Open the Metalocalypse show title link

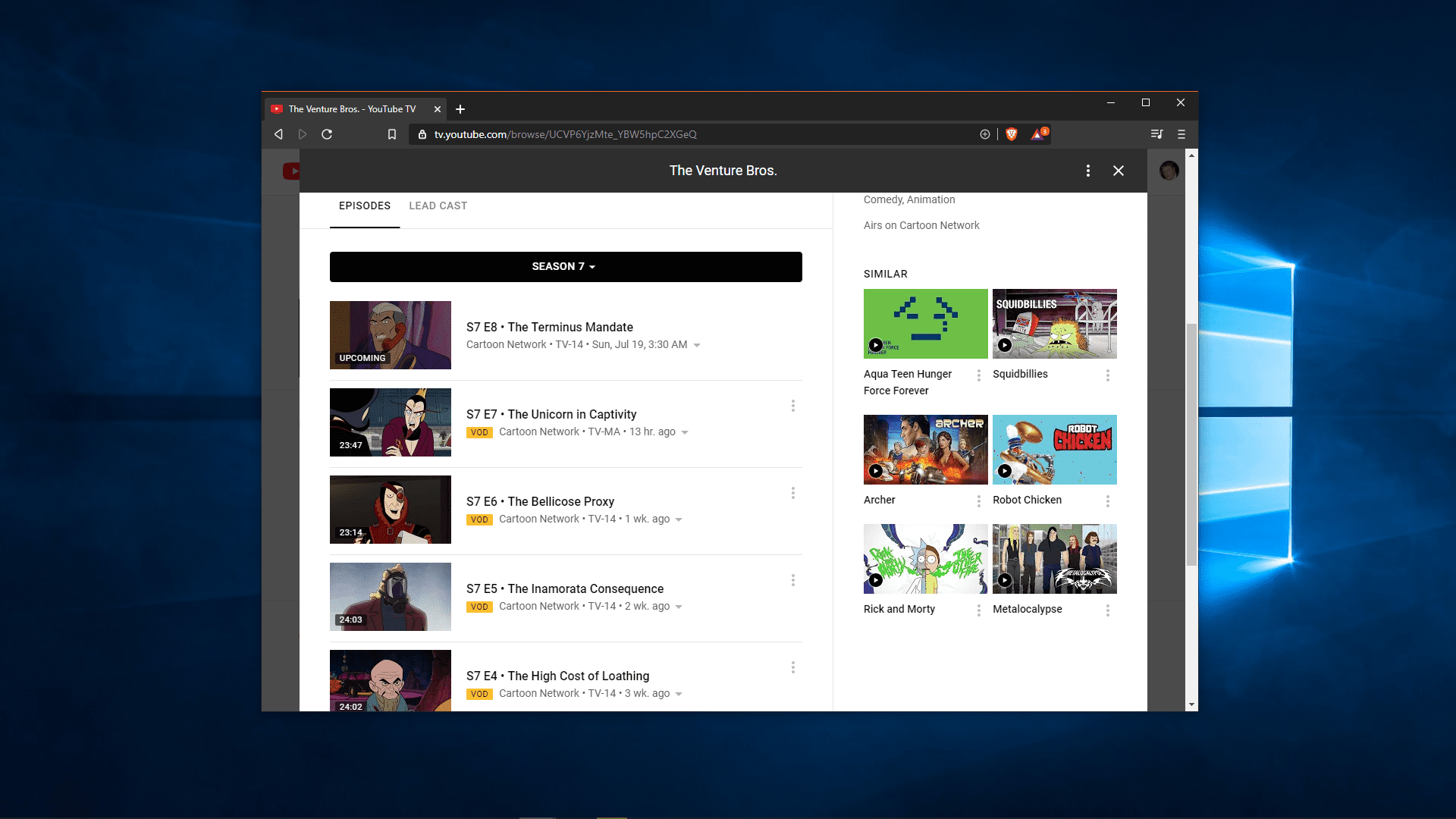[1028, 609]
